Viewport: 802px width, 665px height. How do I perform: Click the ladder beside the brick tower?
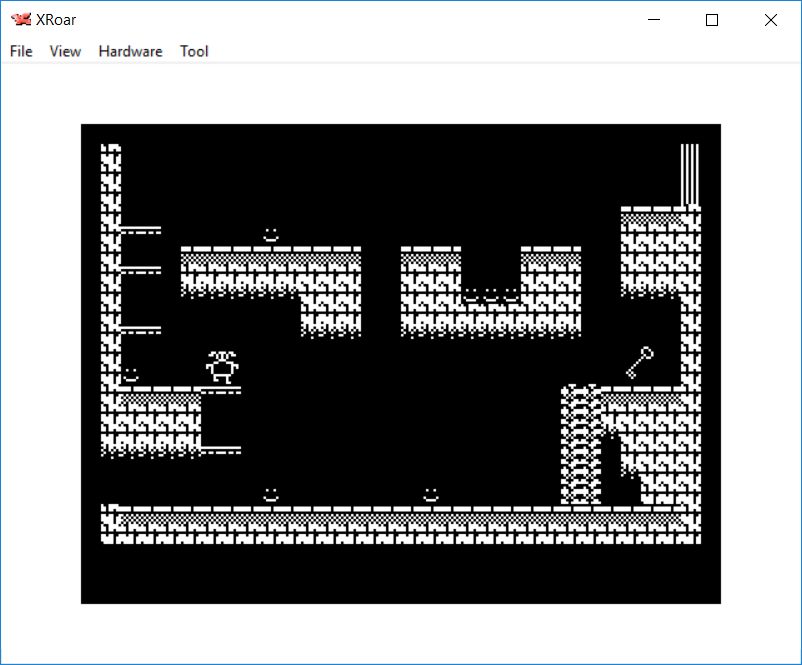581,445
